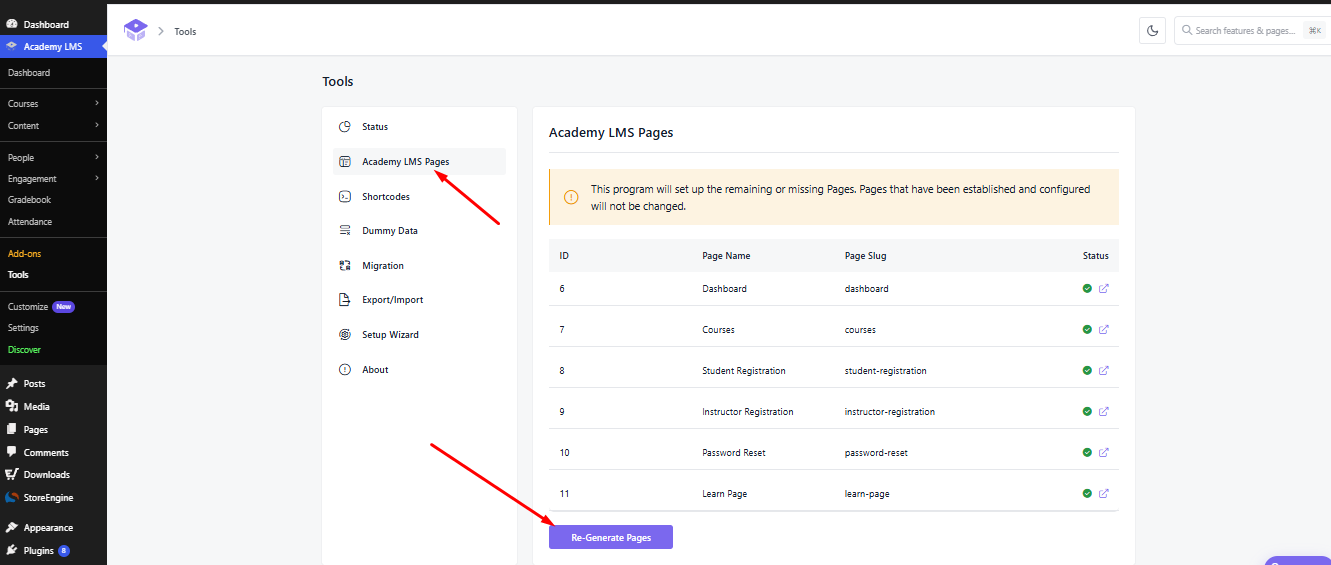The height and width of the screenshot is (565, 1331).
Task: Open Attendance in sidebar
Action: (x=30, y=222)
